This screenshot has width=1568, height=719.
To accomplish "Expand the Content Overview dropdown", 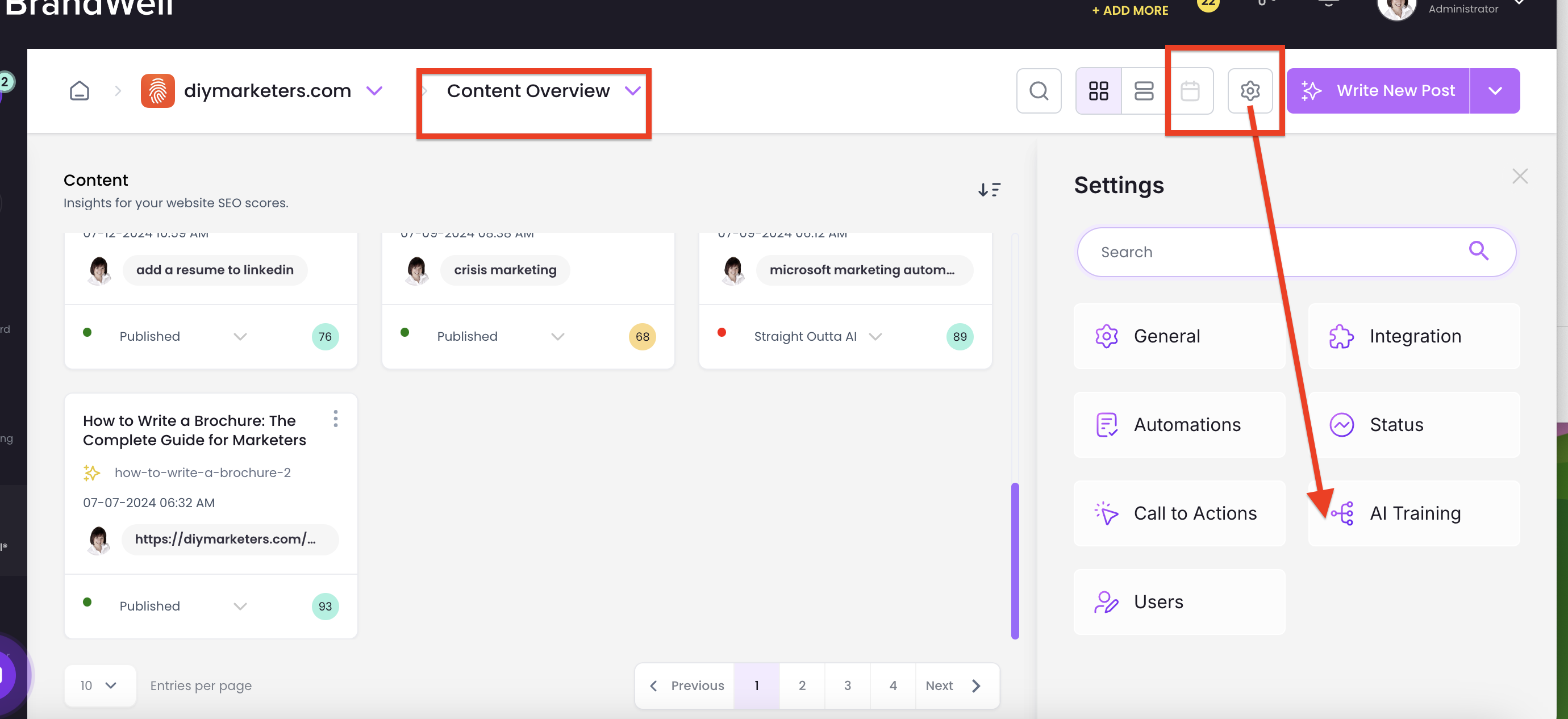I will pyautogui.click(x=633, y=91).
